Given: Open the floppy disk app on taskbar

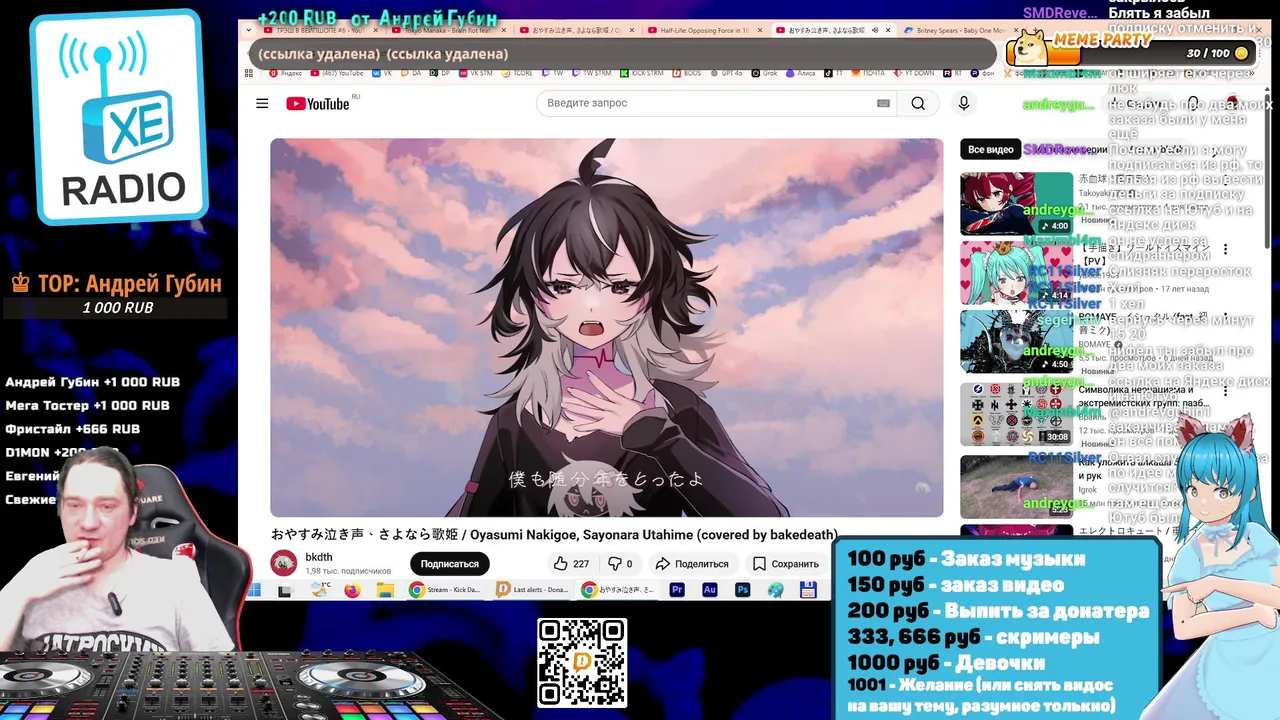Looking at the screenshot, I should tap(808, 591).
